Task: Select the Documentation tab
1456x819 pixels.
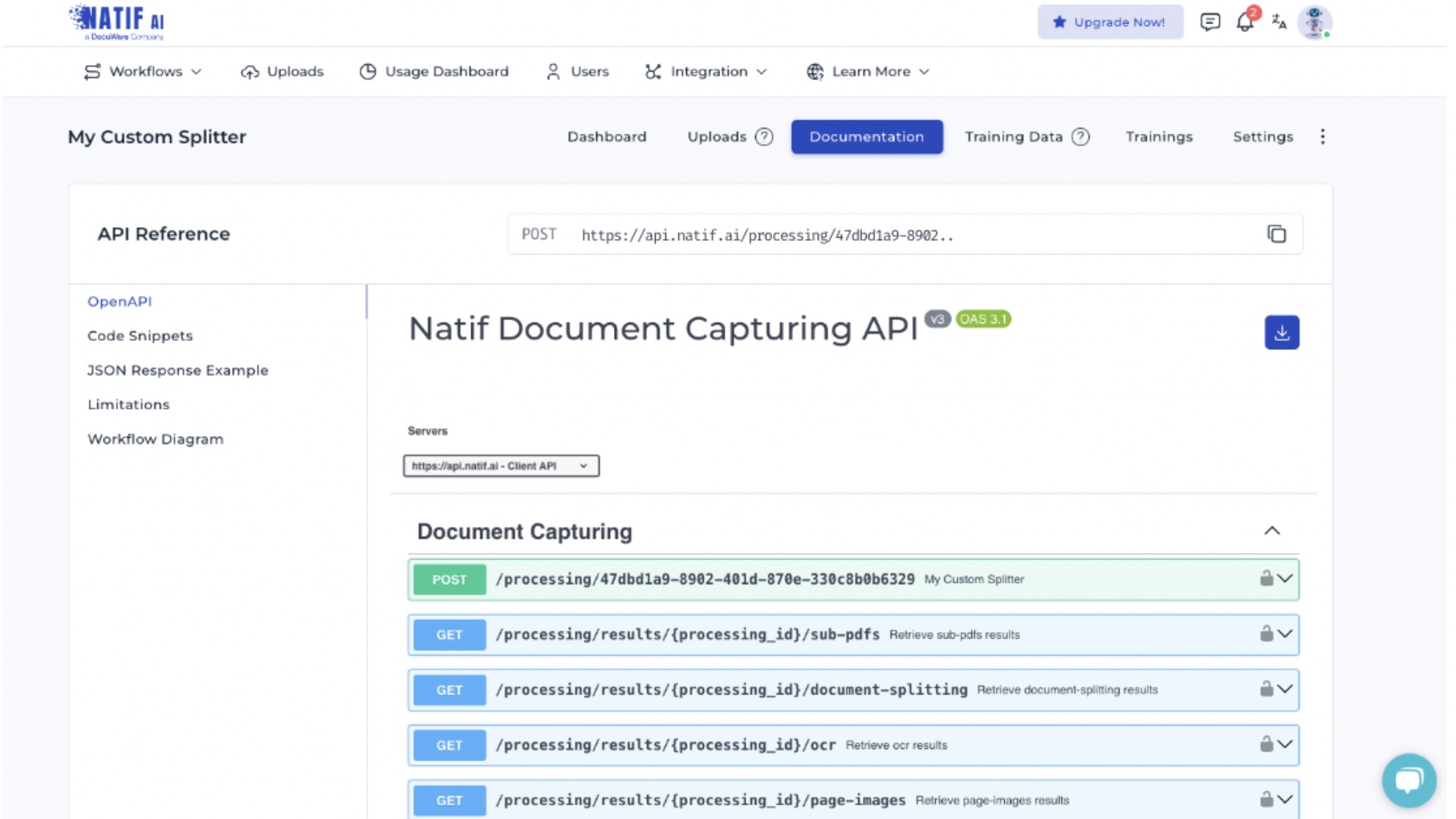Action: [866, 136]
